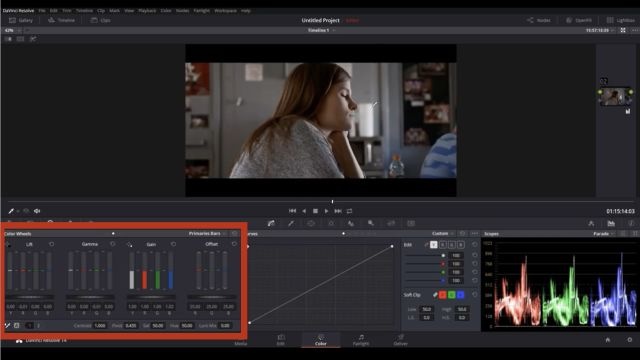The height and width of the screenshot is (360, 640).
Task: Open DaVinci Resolve application menu
Action: click(18, 11)
